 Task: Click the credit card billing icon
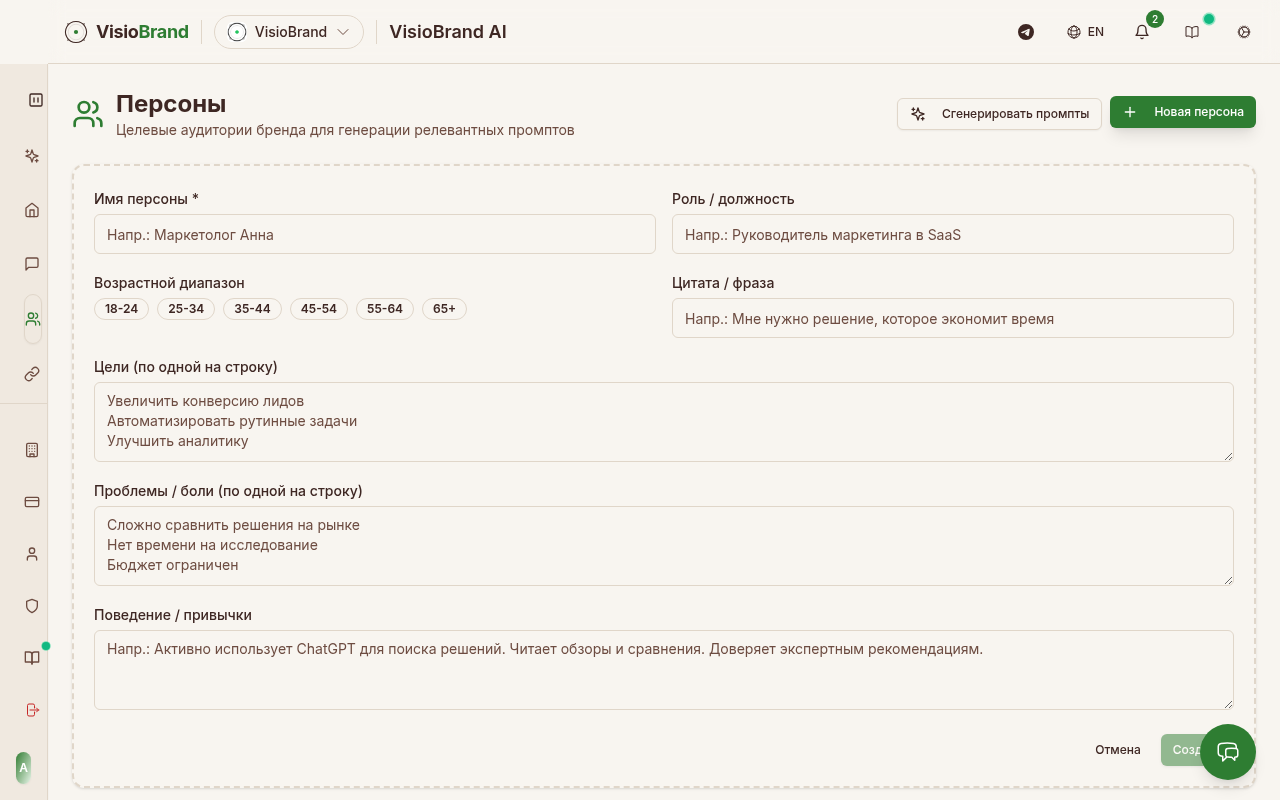tap(32, 502)
